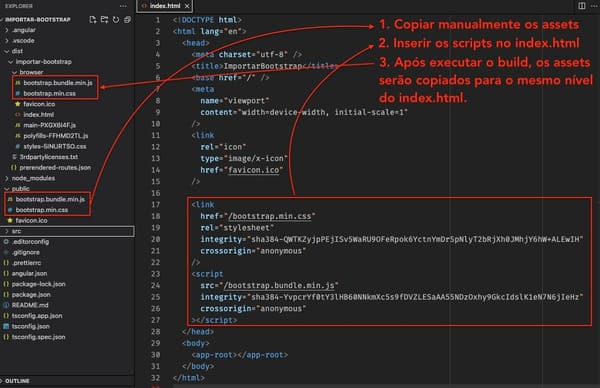
Task: Switch to the index.html tab
Action: (165, 6)
